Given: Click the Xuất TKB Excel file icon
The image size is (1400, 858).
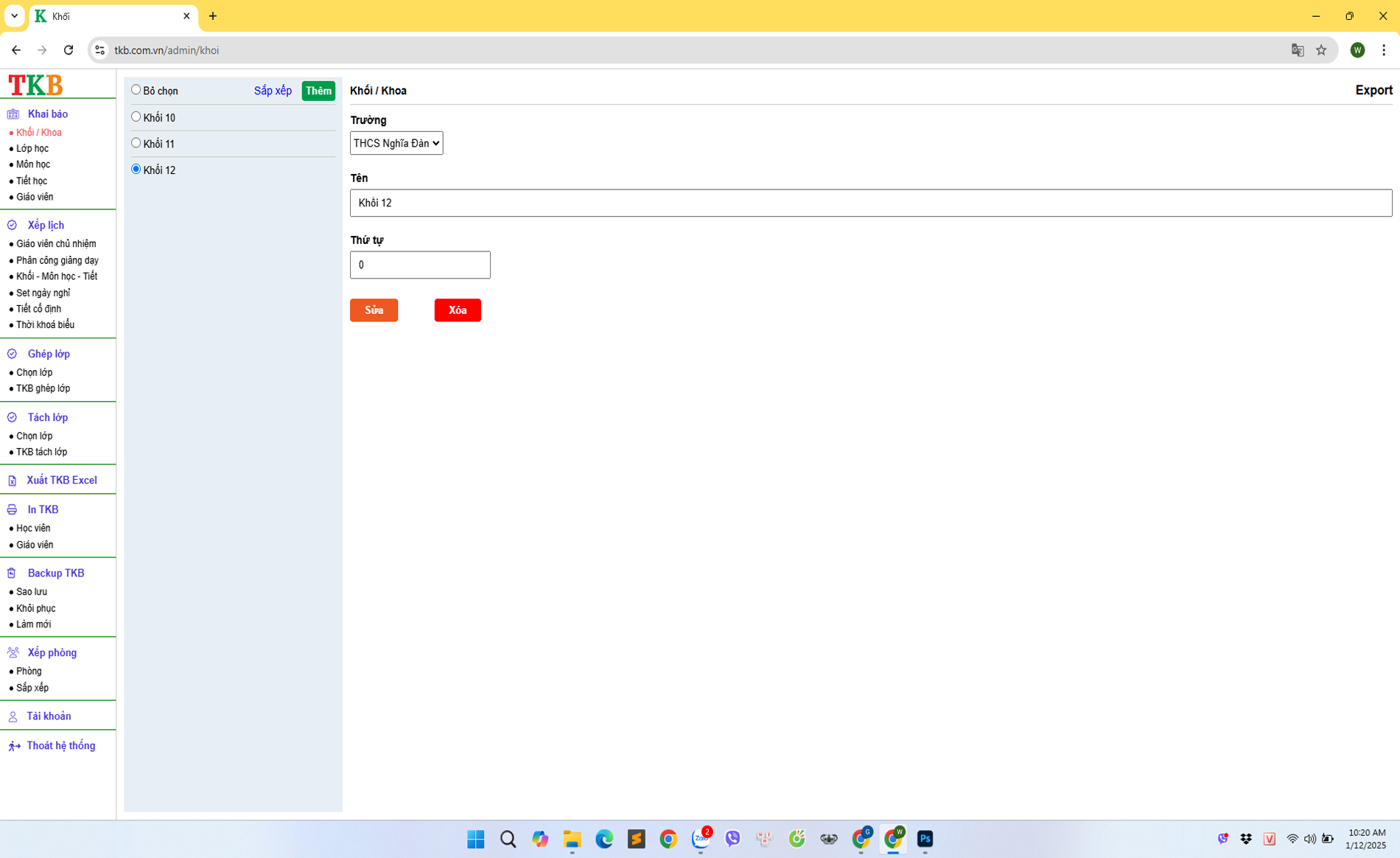Looking at the screenshot, I should (13, 481).
